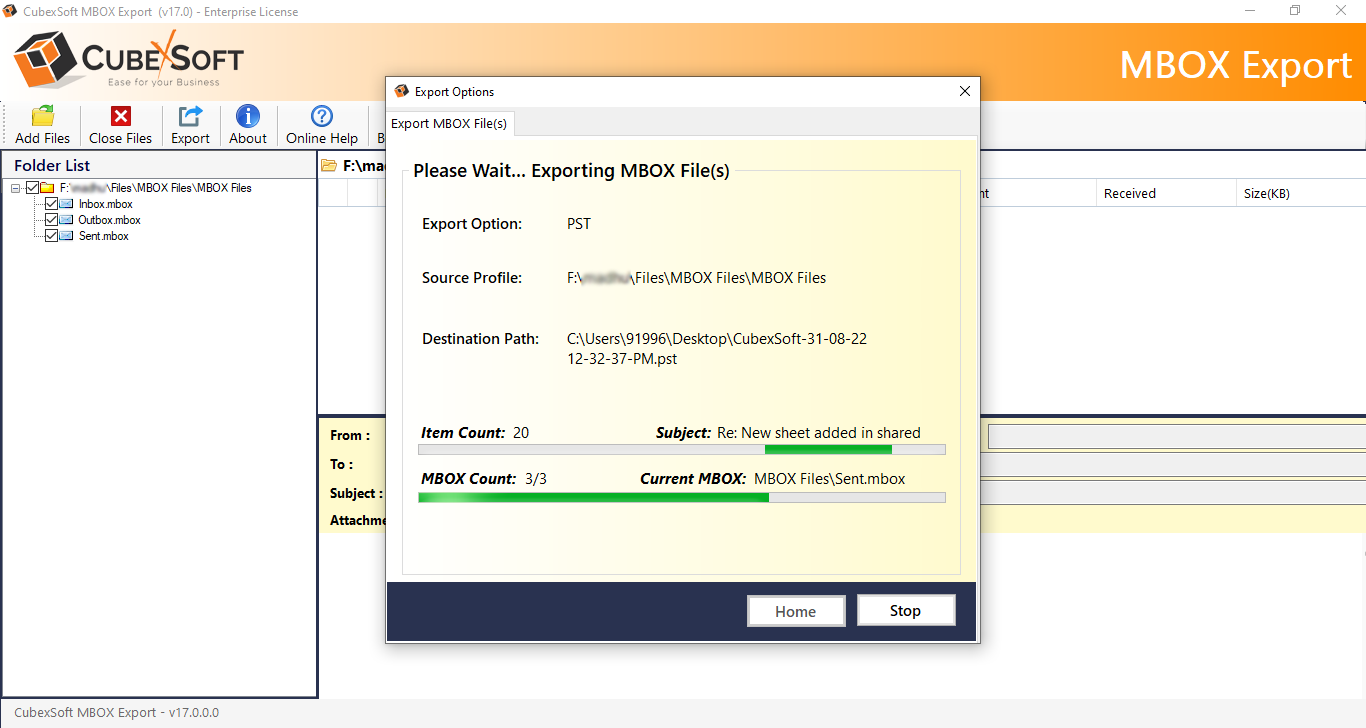The width and height of the screenshot is (1366, 728).
Task: Select the Export MBOX File(s) tab
Action: (x=449, y=124)
